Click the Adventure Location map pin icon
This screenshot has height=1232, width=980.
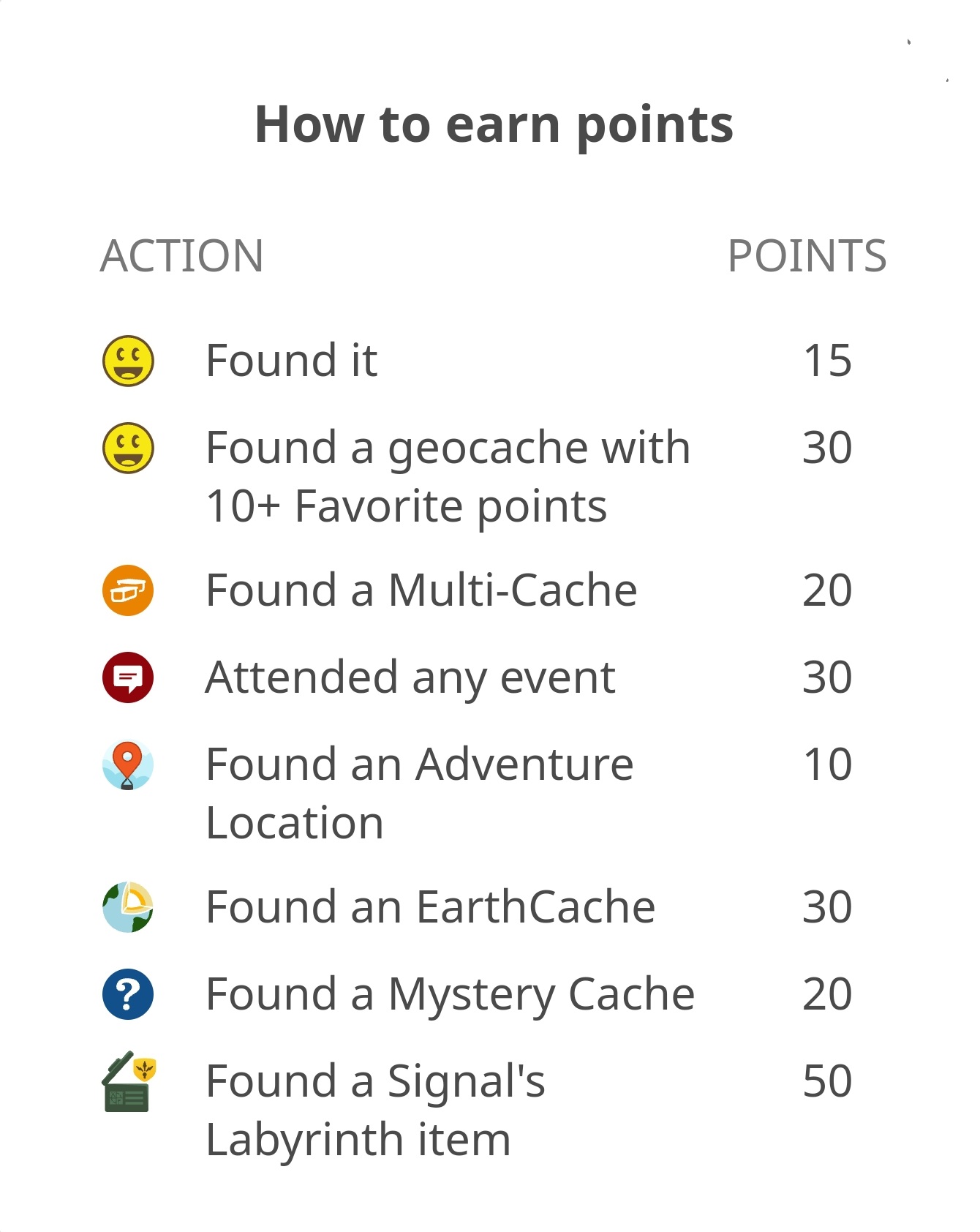point(128,765)
